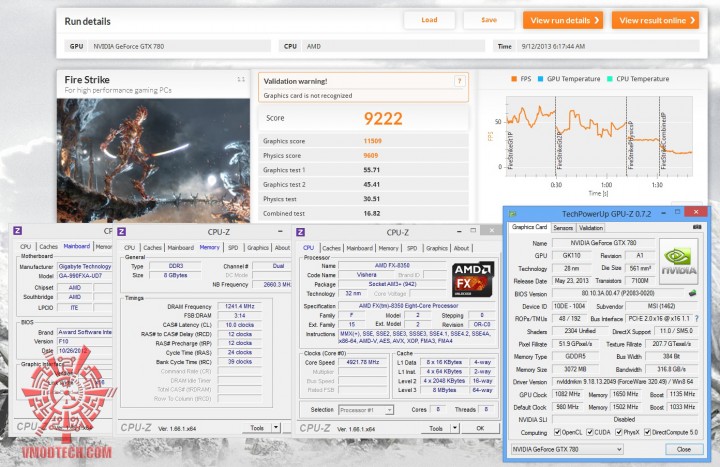Open SPD tab in CPU-Z CPU window
The image size is (720, 467).
(x=412, y=248)
